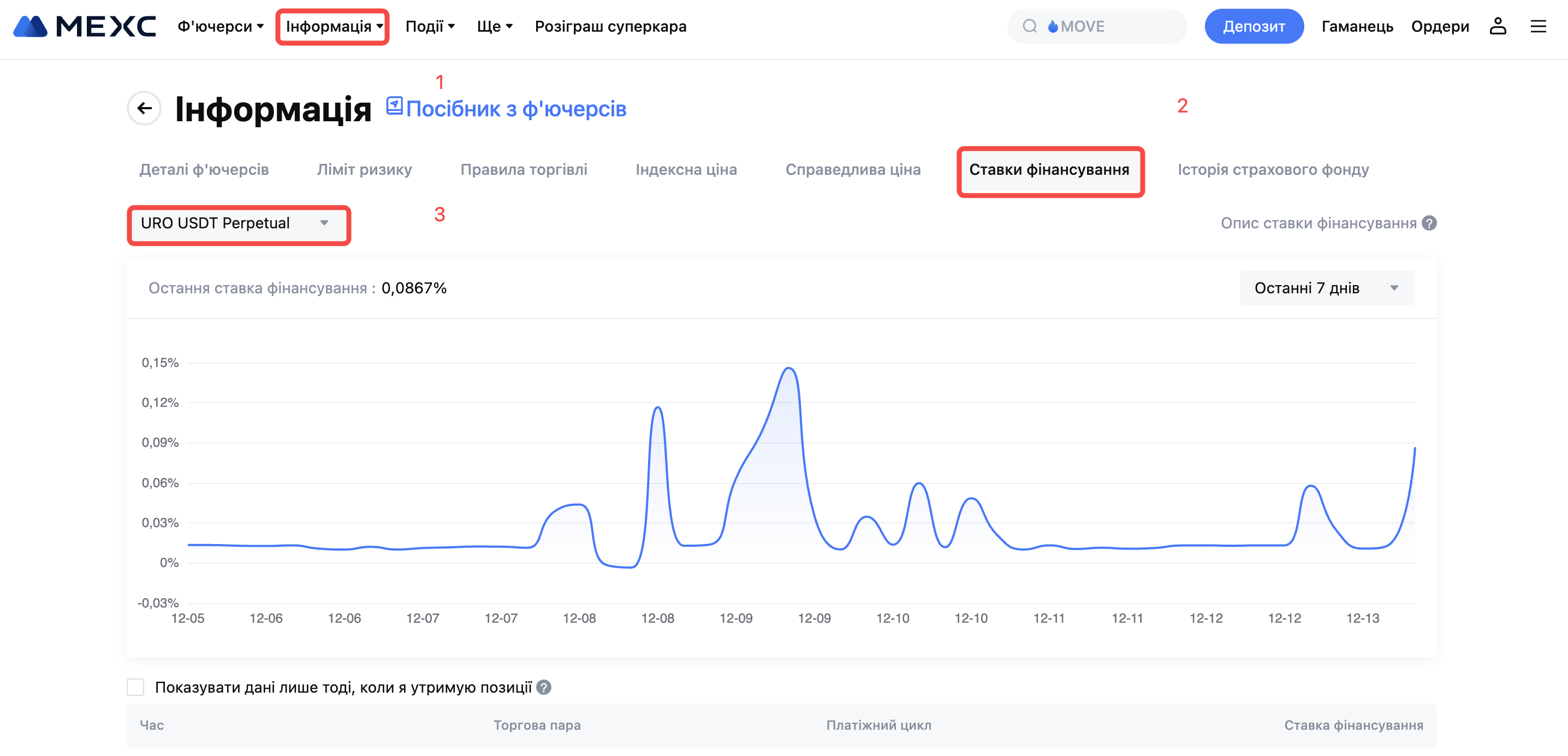Select the Ліміт ризику tab
1568x756 pixels.
click(364, 170)
